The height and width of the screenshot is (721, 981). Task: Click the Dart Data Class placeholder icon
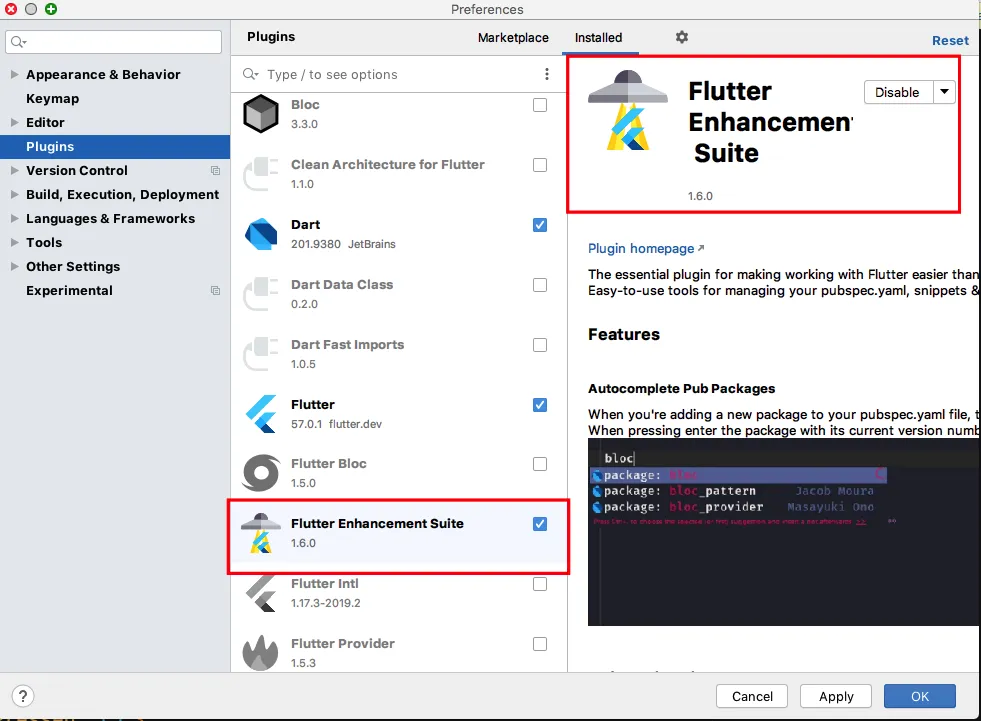(261, 294)
